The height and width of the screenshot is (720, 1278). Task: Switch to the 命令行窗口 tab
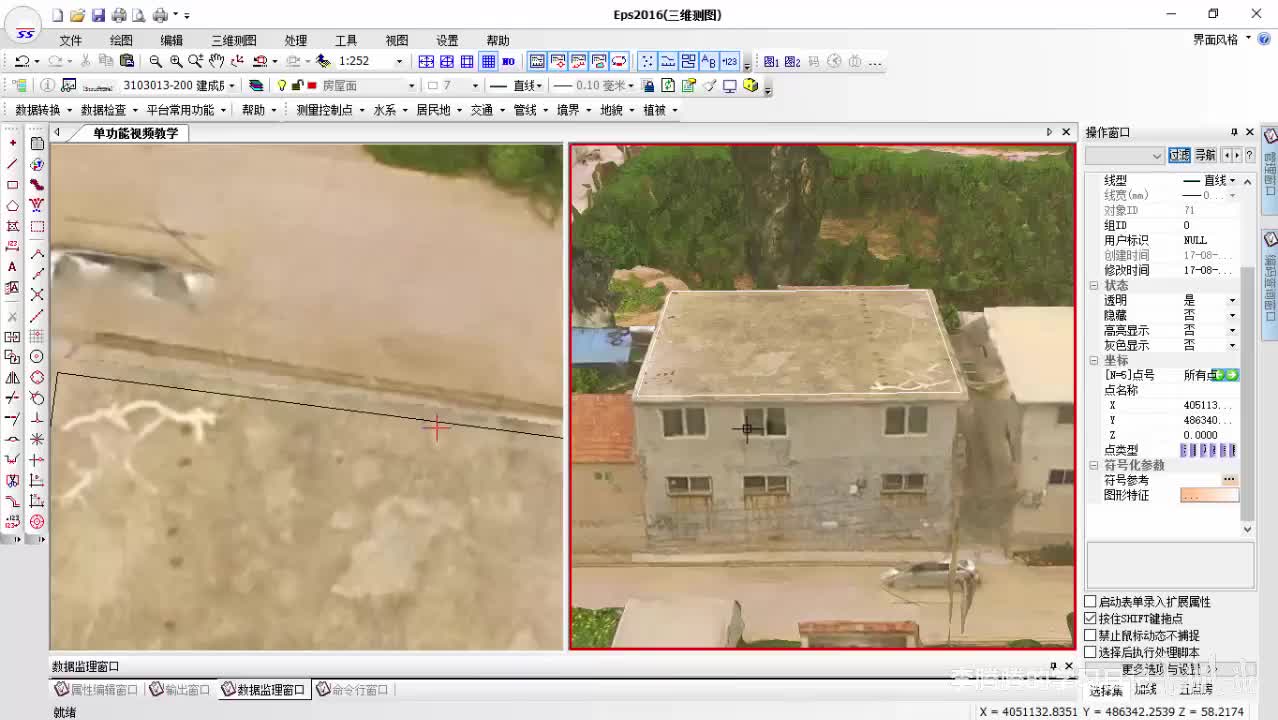coord(354,690)
